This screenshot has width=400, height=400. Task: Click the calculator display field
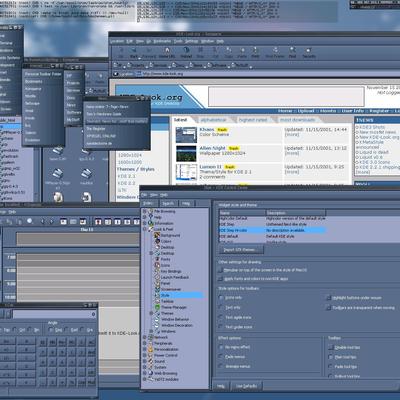[x=55, y=314]
